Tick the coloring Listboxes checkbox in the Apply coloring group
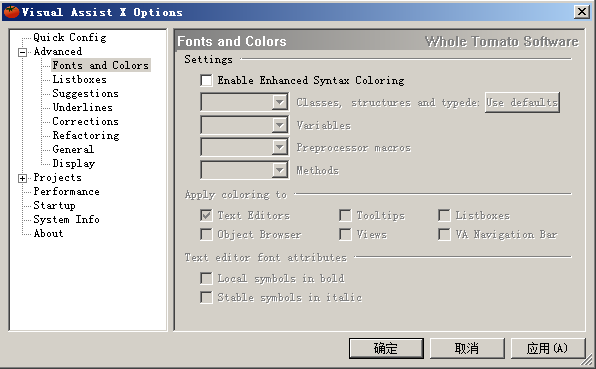 click(444, 215)
